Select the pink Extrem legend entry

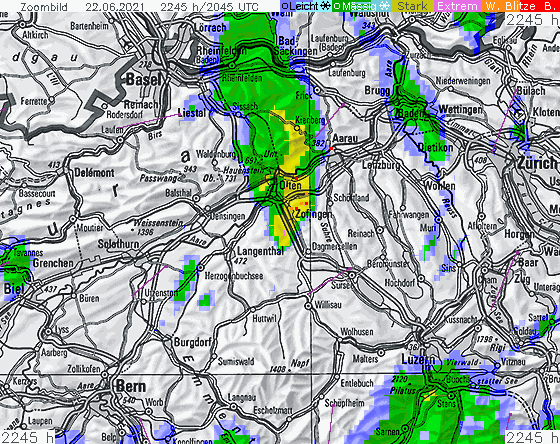457,6
